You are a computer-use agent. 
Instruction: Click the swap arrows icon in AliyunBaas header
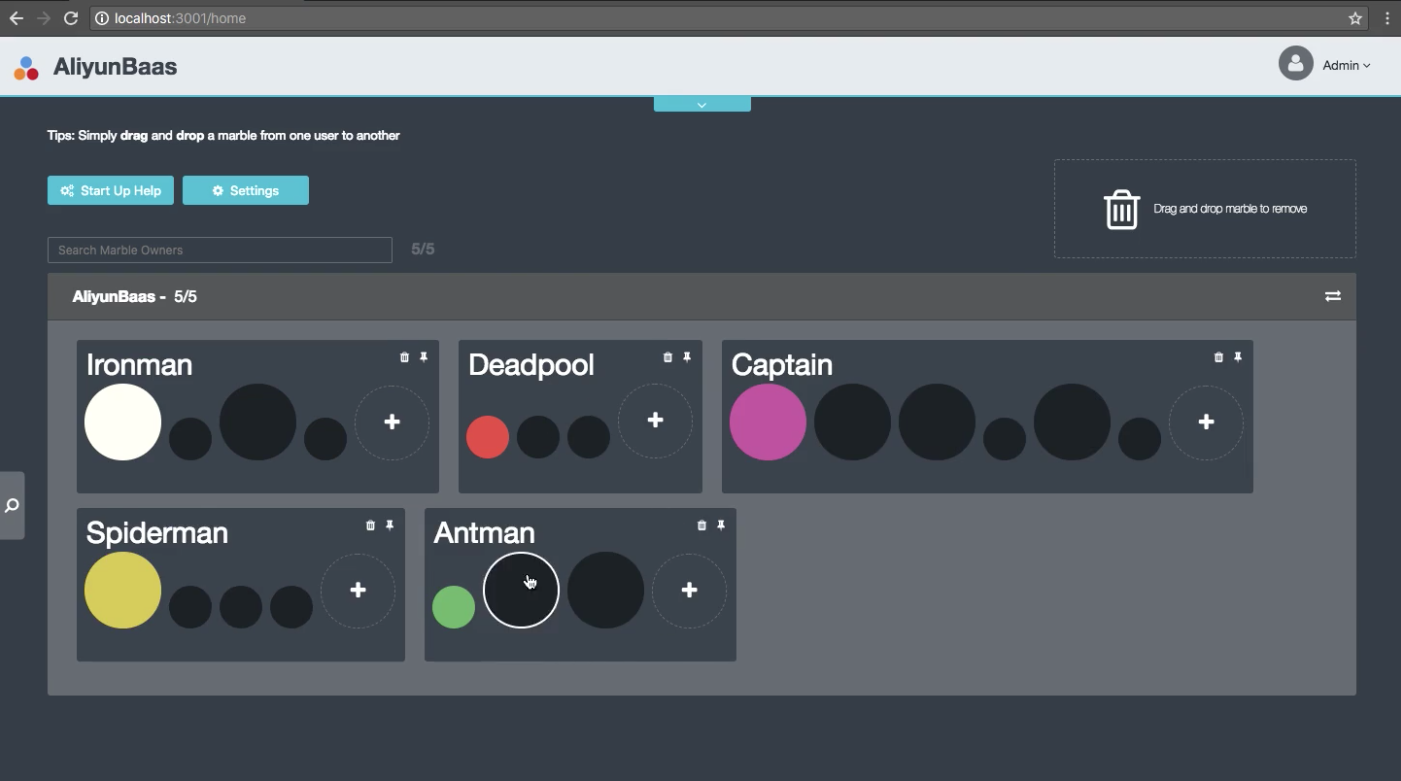click(x=1333, y=296)
